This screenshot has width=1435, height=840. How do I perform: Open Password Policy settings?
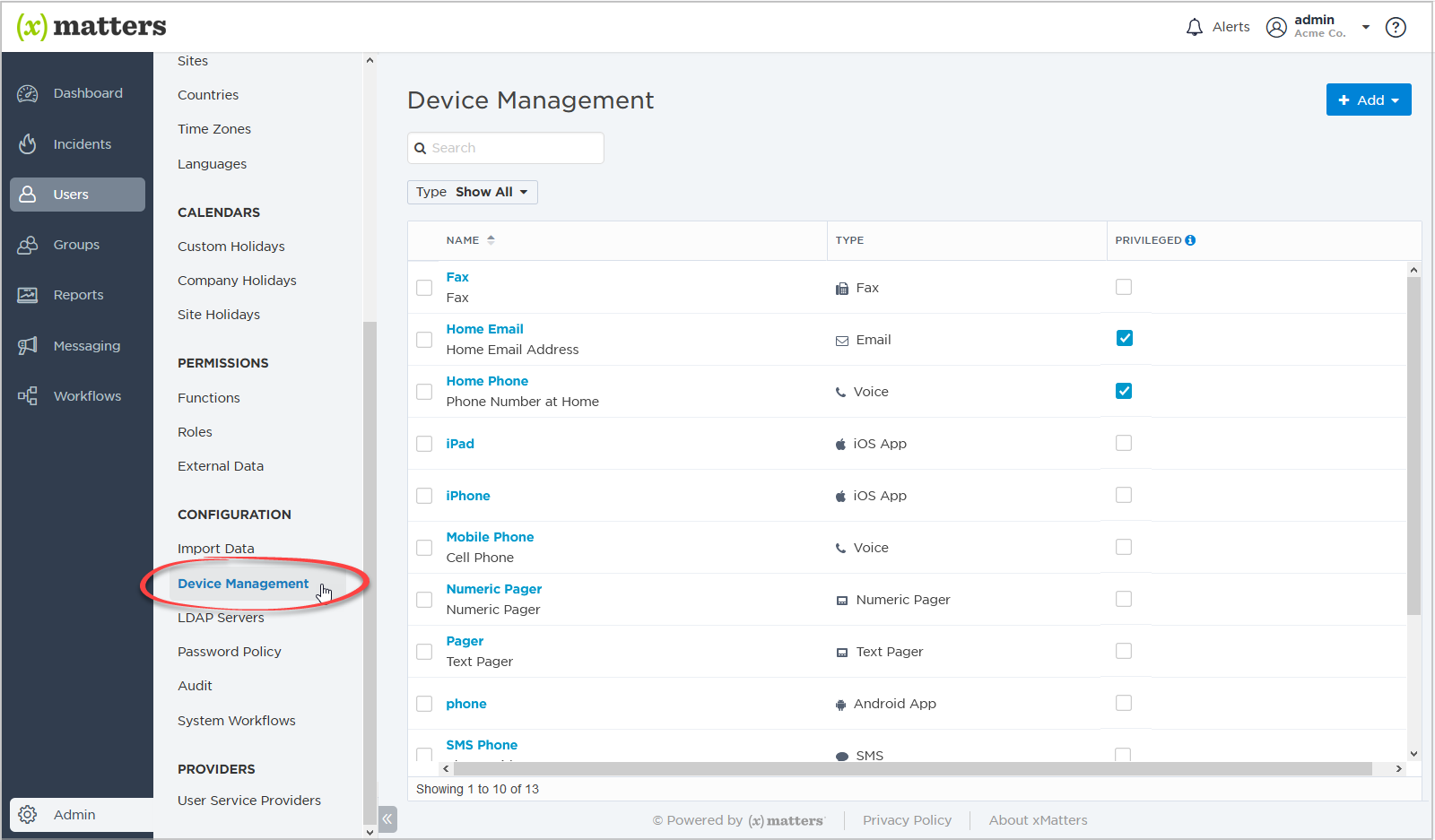click(x=230, y=652)
